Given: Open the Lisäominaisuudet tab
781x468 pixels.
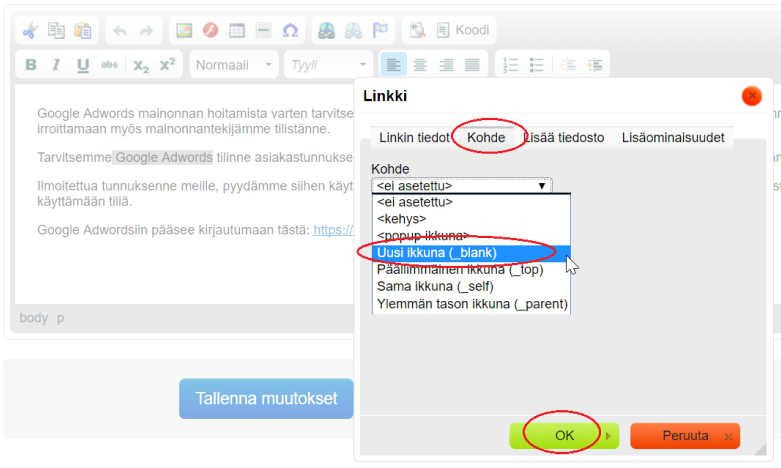Looking at the screenshot, I should 672,137.
